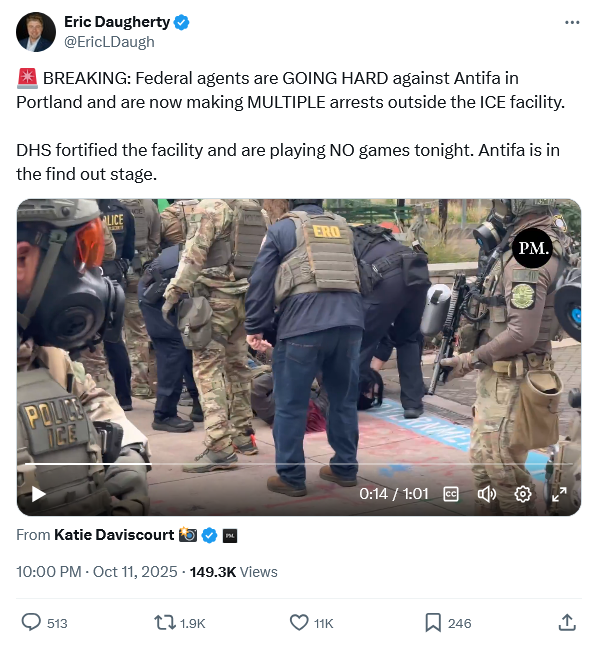This screenshot has height=653, width=598.
Task: Open Eric Daugherty's profile picture
Action: click(36, 32)
